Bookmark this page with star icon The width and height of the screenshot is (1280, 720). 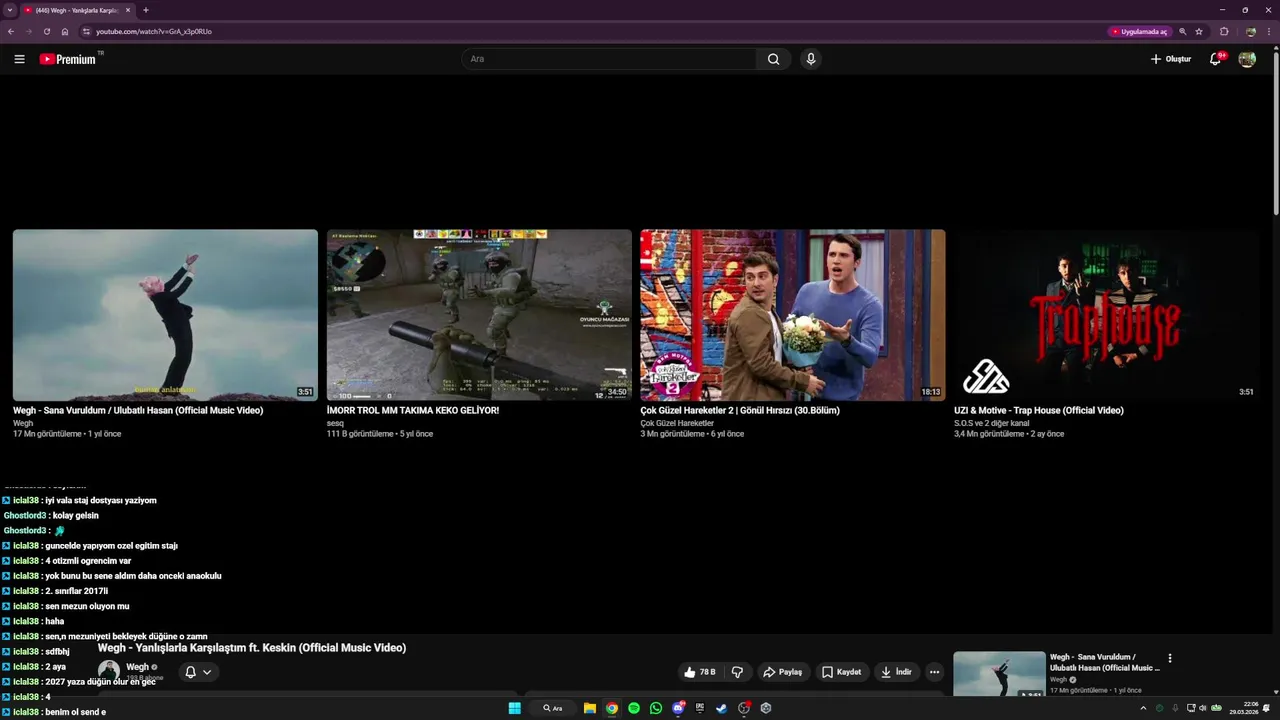[1199, 31]
